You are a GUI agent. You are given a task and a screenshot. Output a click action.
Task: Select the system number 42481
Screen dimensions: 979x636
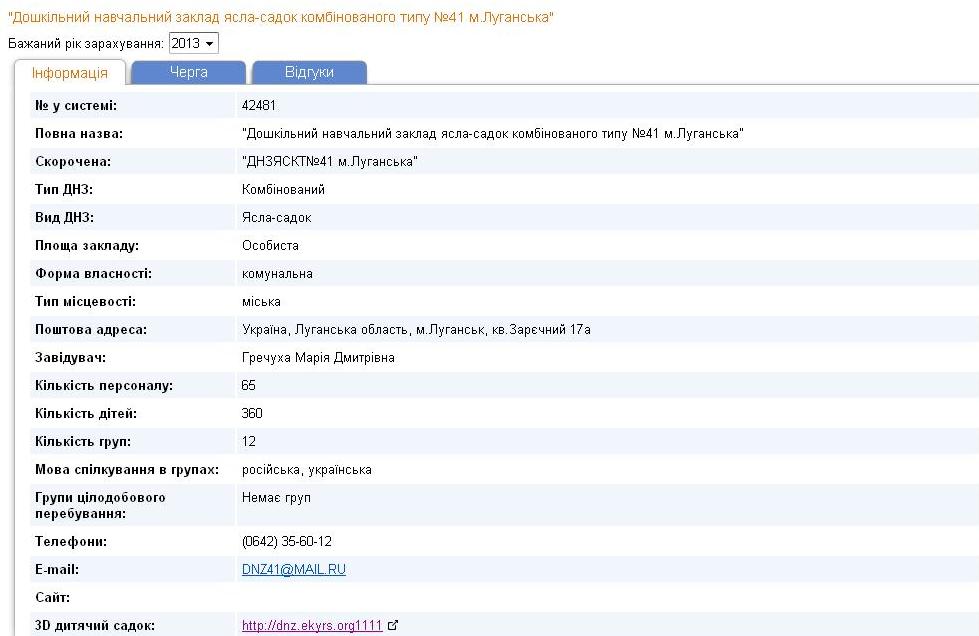pos(258,106)
